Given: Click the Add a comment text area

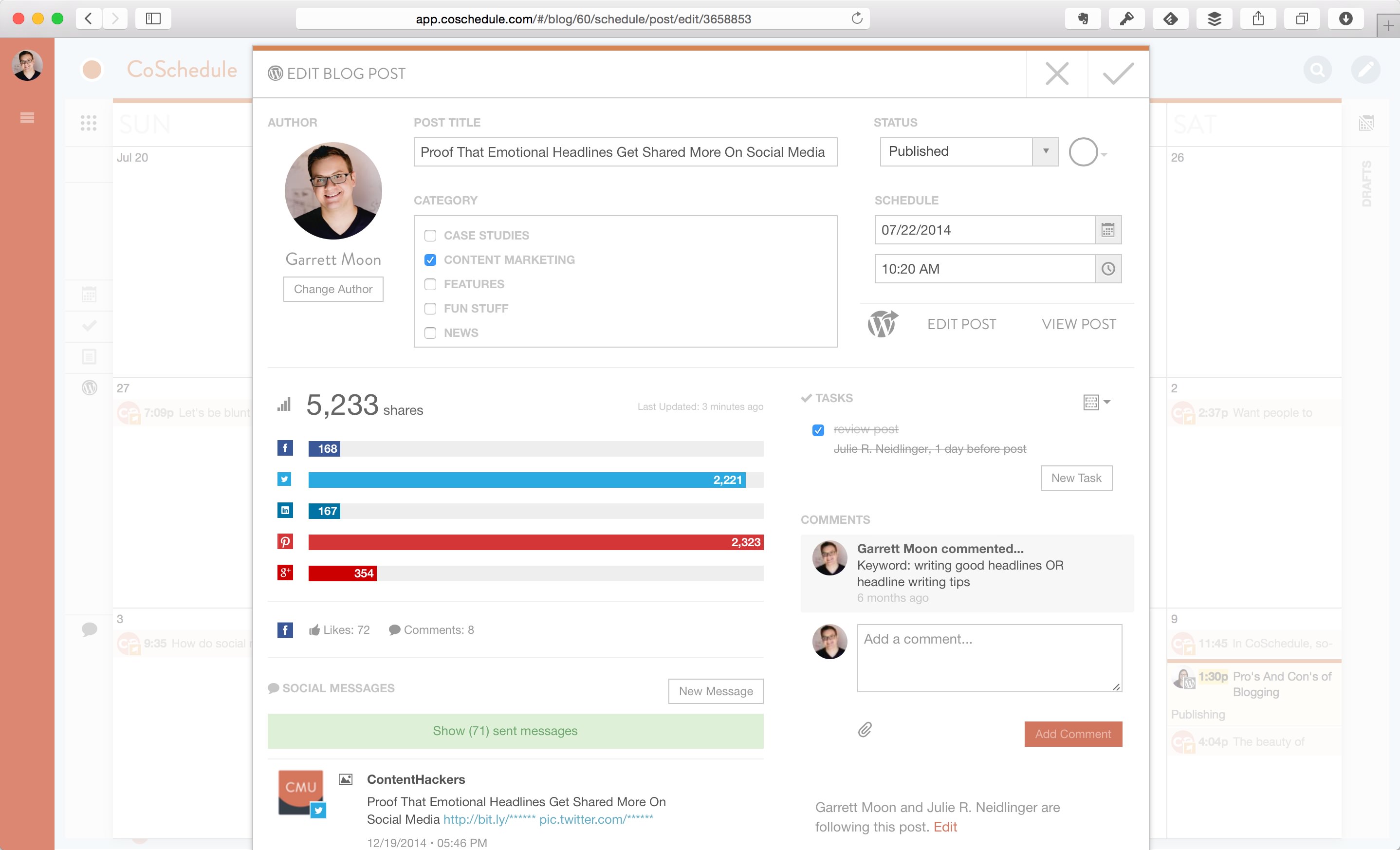Looking at the screenshot, I should point(989,658).
